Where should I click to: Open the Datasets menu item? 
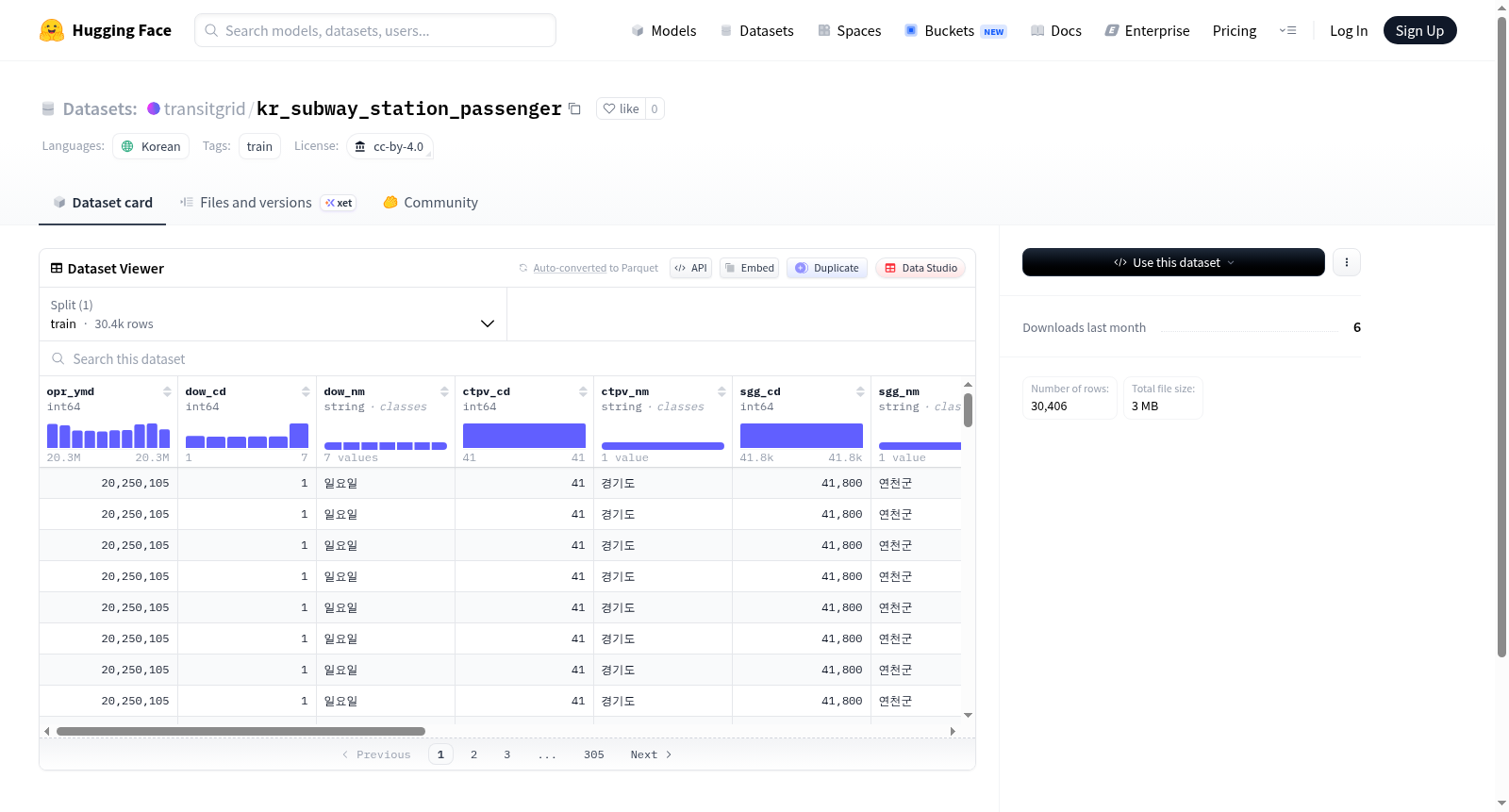tap(757, 30)
